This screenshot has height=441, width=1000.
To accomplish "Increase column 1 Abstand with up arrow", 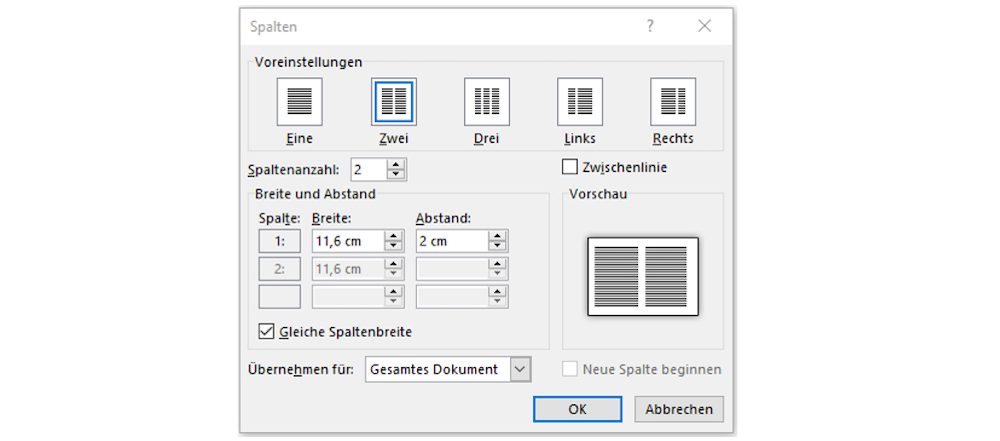I will (497, 236).
